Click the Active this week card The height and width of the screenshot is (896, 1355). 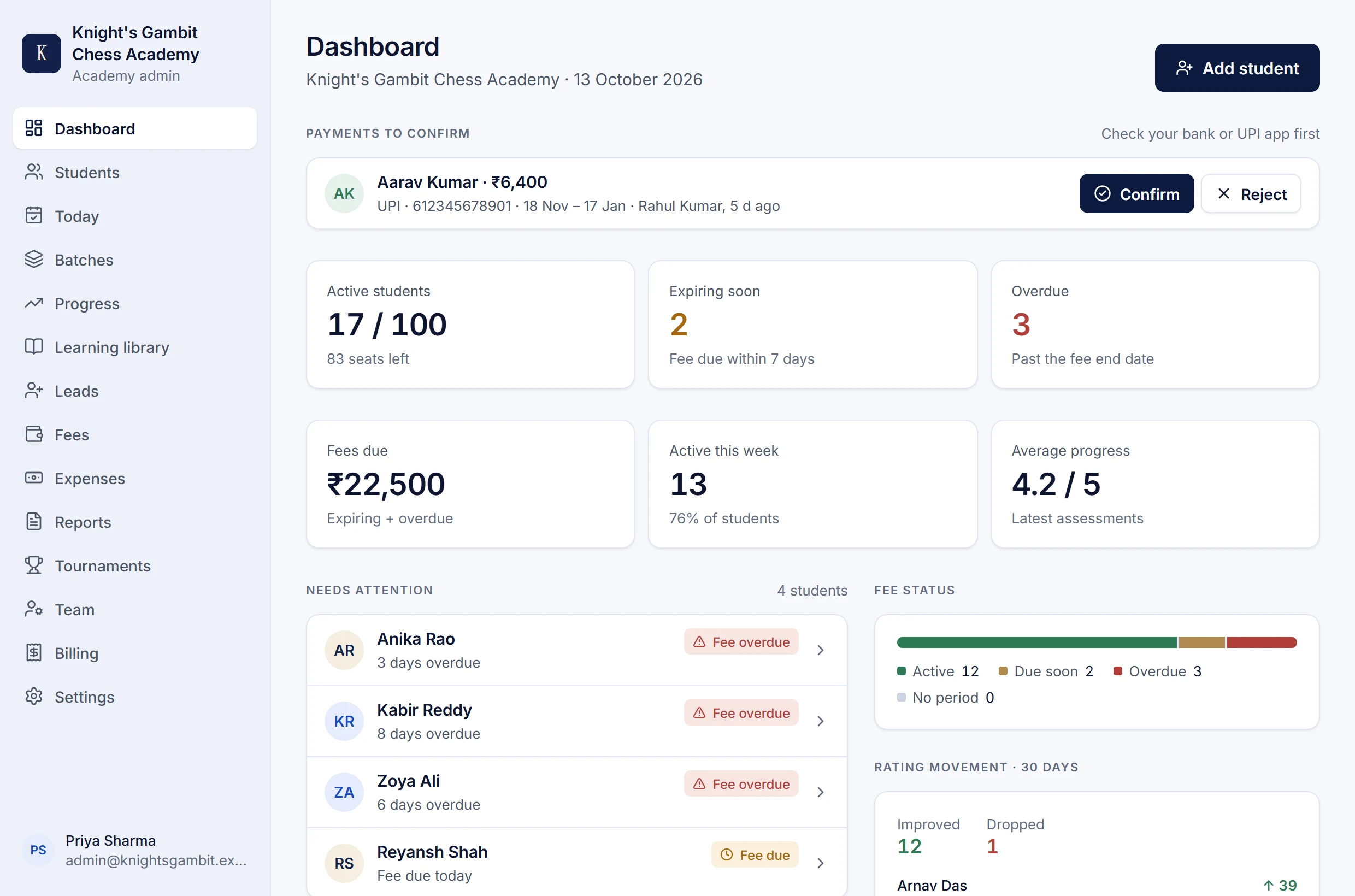pos(812,484)
